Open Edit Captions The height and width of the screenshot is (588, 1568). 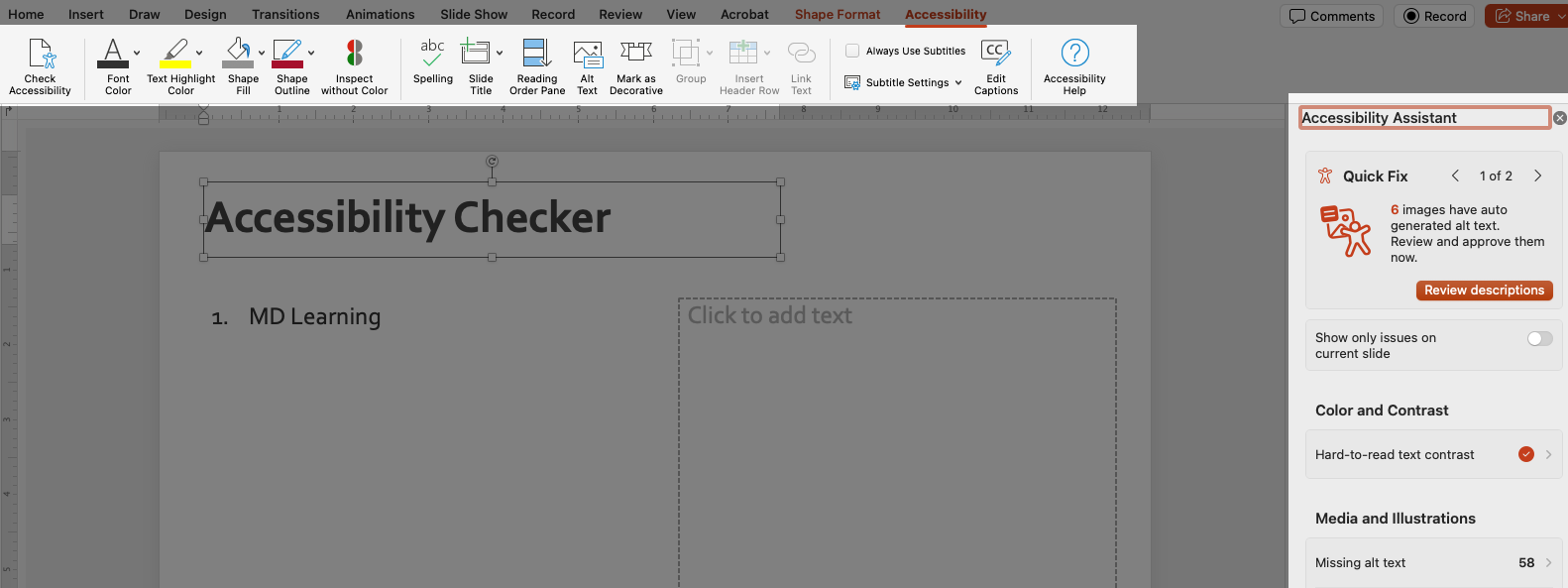[x=995, y=55]
